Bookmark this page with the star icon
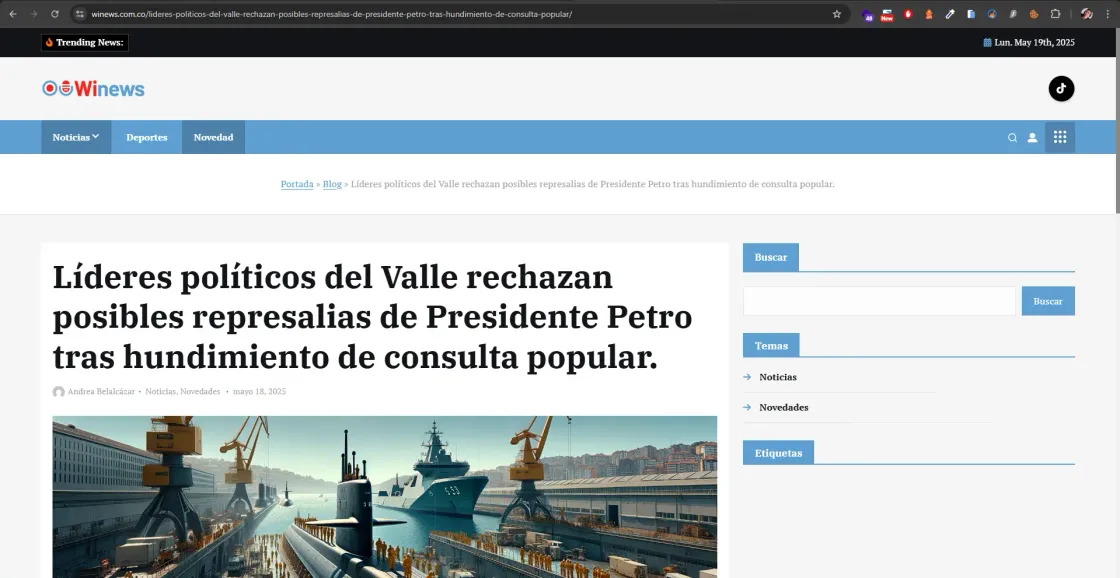The image size is (1120, 578). pyautogui.click(x=837, y=14)
